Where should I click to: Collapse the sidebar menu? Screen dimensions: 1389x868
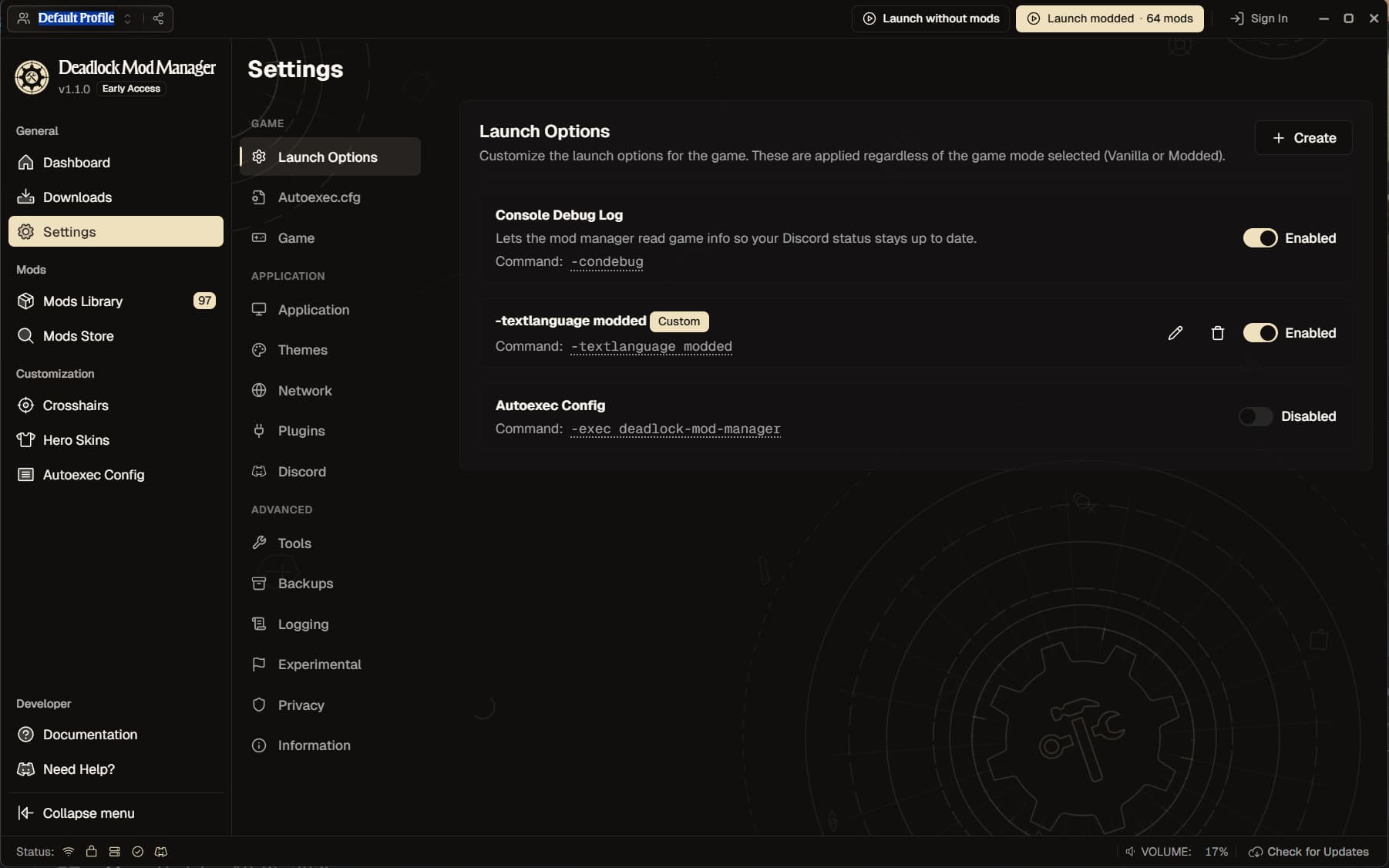(x=116, y=813)
